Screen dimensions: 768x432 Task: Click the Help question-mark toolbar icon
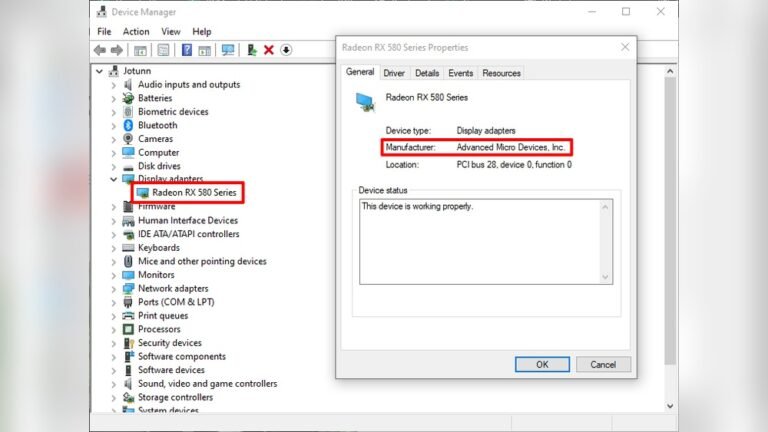coord(187,50)
